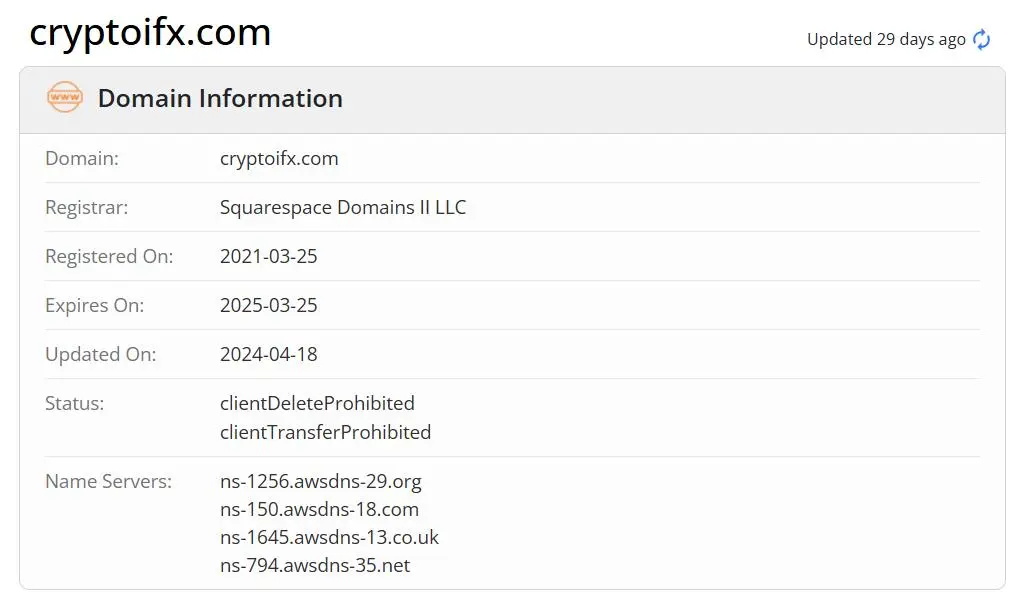Select the cryptoifx.com domain value
1024x606 pixels.
[279, 159]
